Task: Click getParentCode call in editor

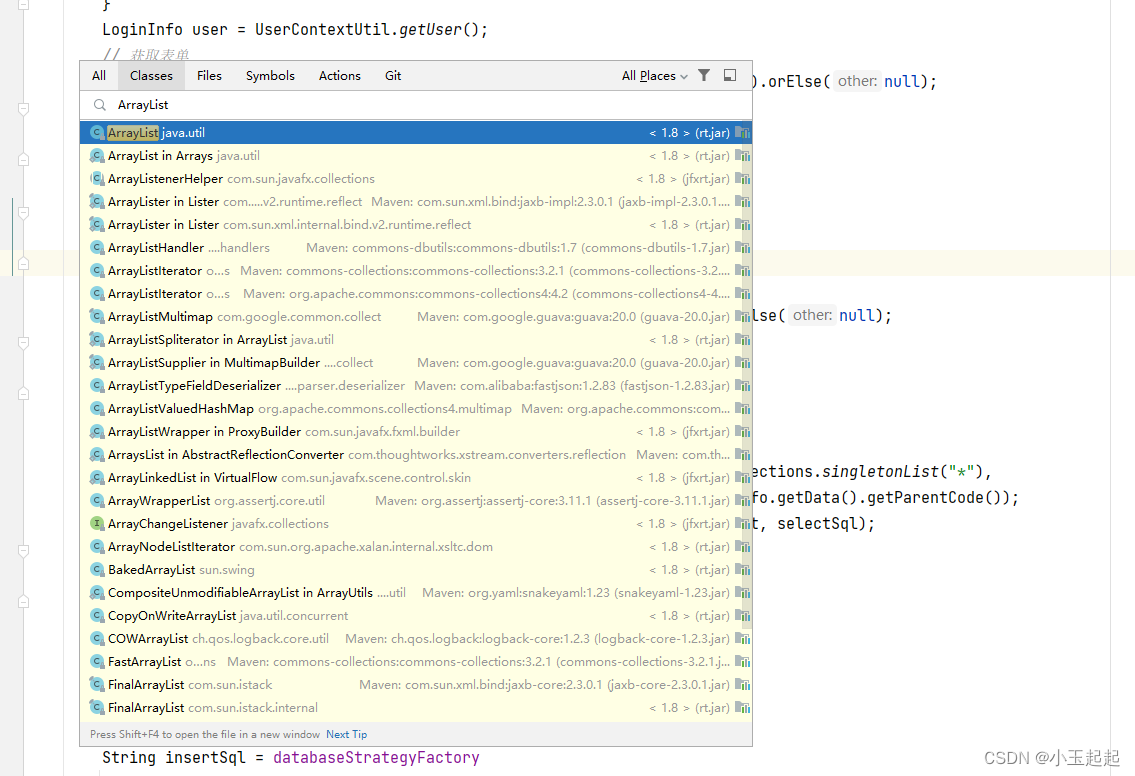Action: tap(925, 497)
